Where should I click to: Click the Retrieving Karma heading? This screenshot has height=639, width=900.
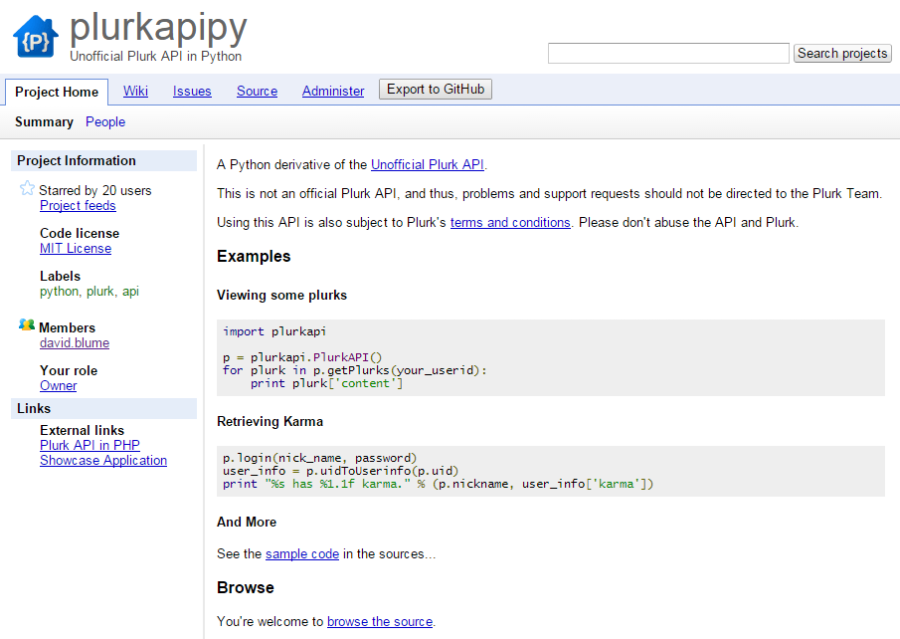(270, 421)
